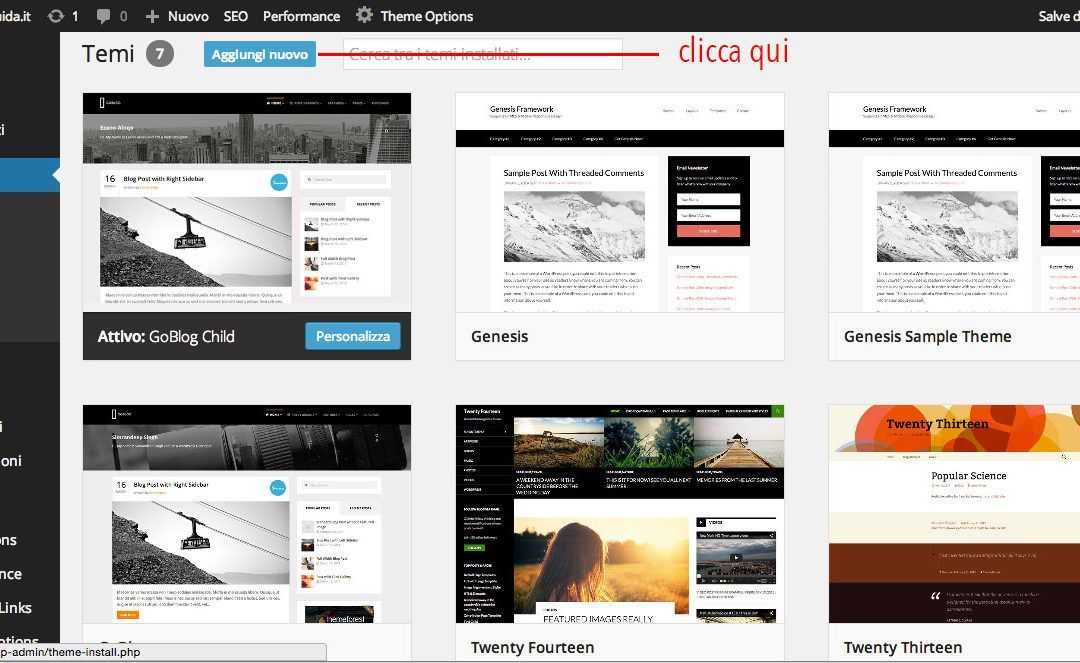Open the second GoBlog theme screenshot with camera lens
The width and height of the screenshot is (1080, 663).
click(x=247, y=514)
